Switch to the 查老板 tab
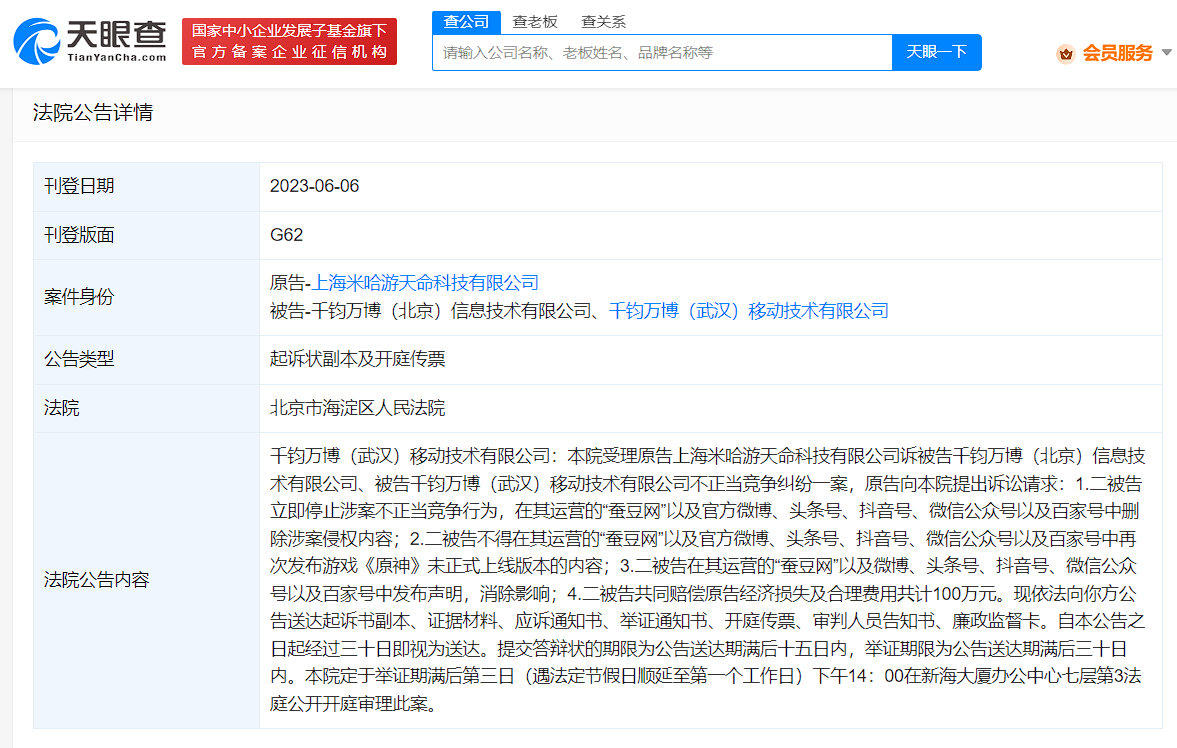Screen dimensions: 1177x748 (x=534, y=22)
